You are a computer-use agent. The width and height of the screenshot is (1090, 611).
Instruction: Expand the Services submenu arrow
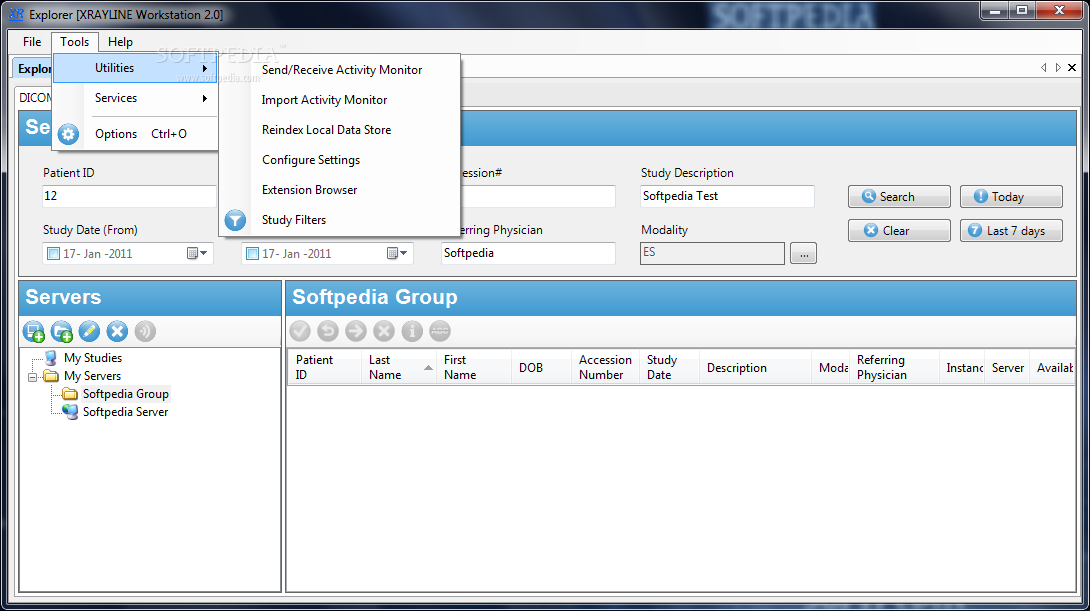pos(204,99)
